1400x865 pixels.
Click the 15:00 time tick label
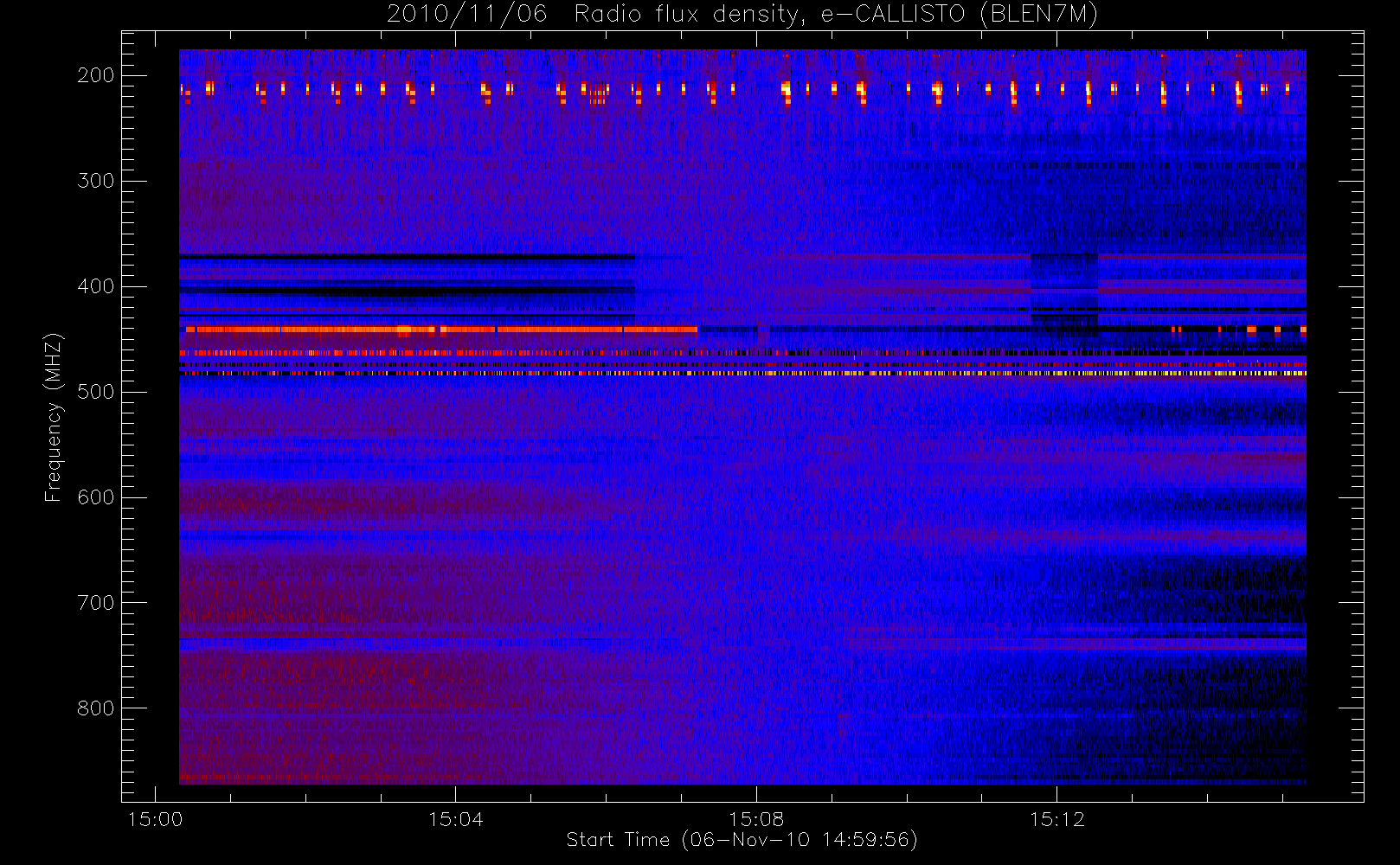click(155, 819)
